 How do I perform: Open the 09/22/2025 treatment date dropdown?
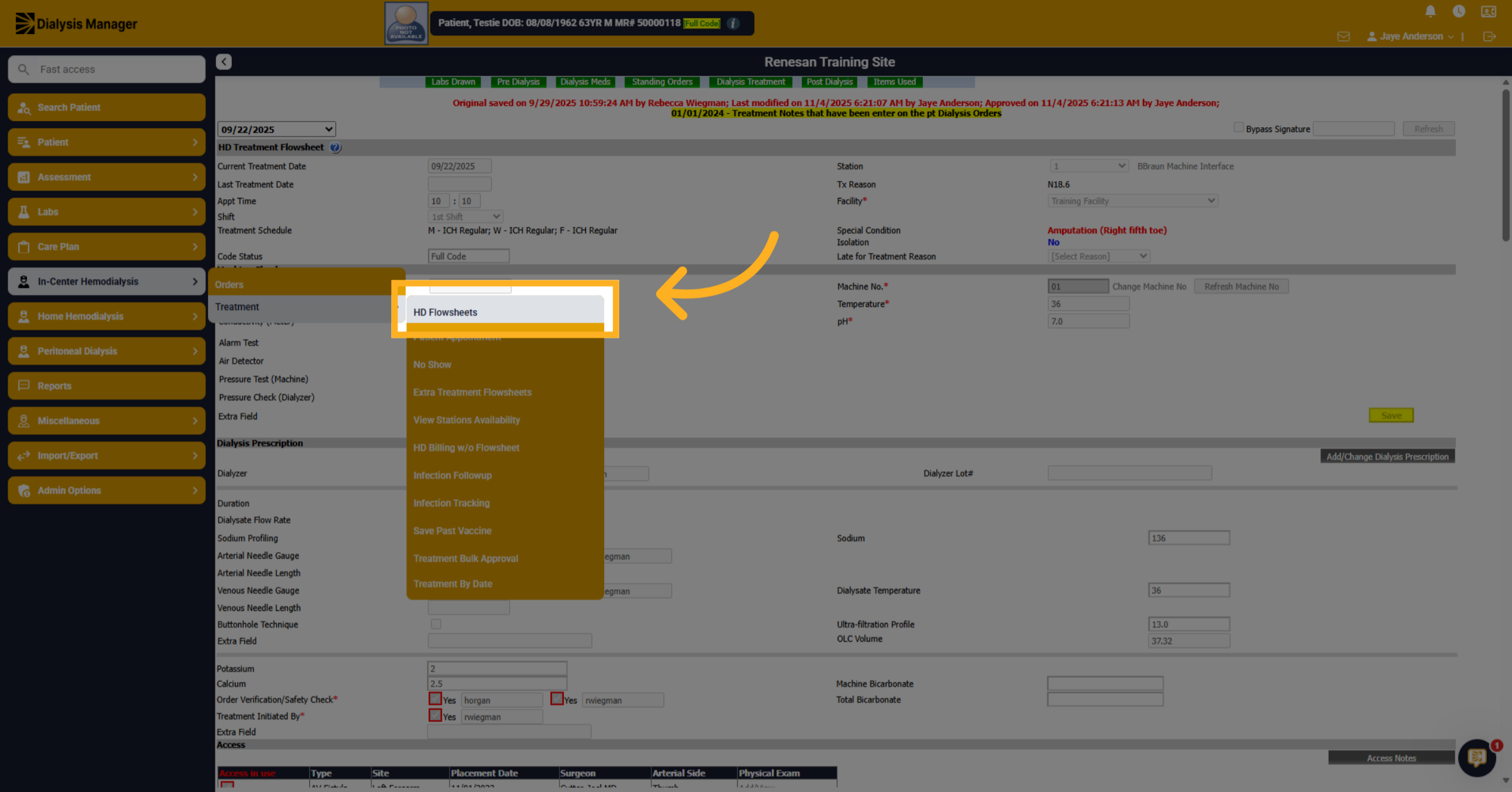pos(277,129)
